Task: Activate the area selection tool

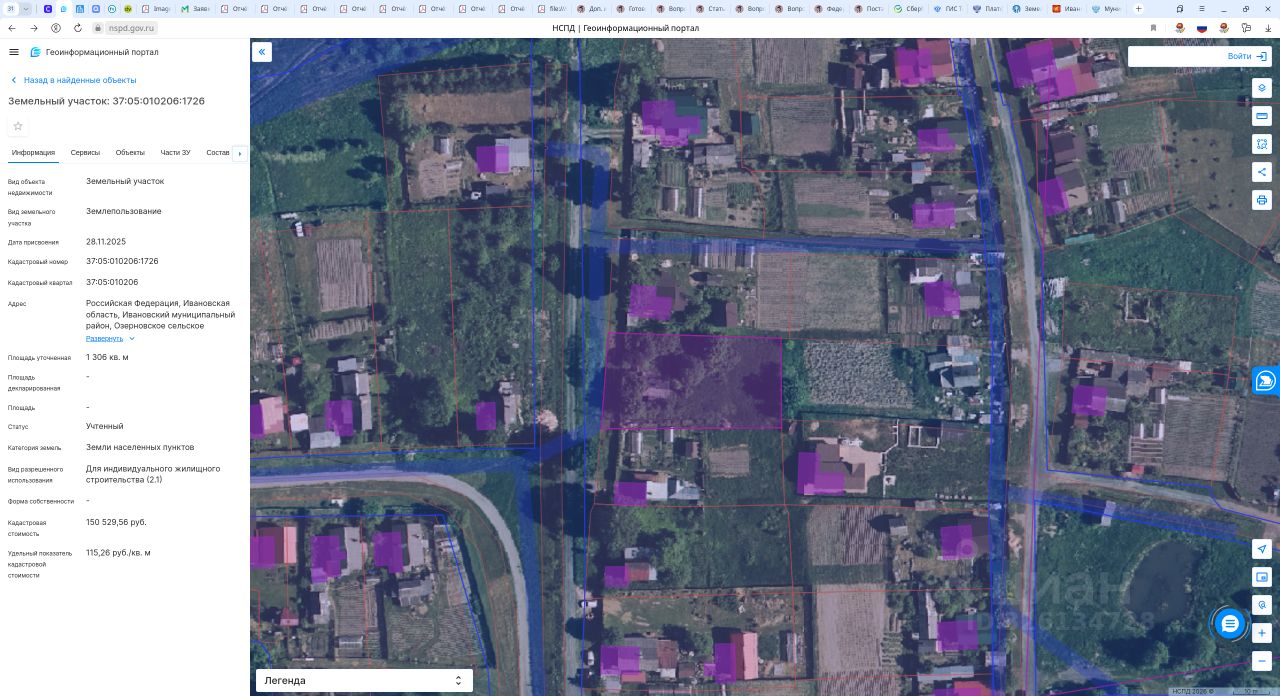Action: pyautogui.click(x=1262, y=144)
